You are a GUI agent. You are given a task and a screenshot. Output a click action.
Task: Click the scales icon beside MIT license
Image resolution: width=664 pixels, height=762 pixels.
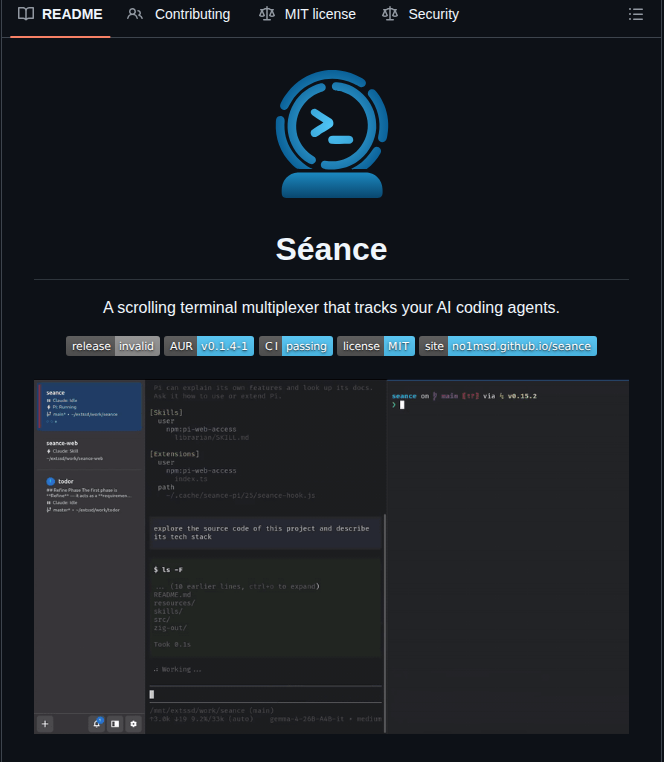coord(267,14)
